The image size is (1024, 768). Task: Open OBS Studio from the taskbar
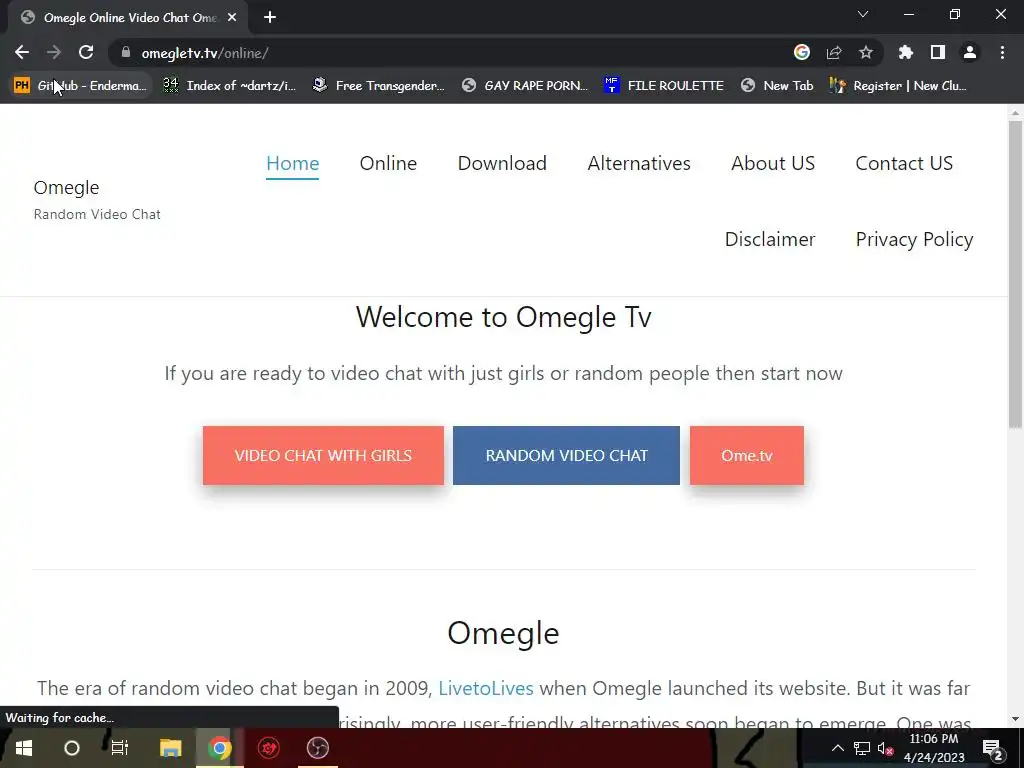pyautogui.click(x=318, y=748)
